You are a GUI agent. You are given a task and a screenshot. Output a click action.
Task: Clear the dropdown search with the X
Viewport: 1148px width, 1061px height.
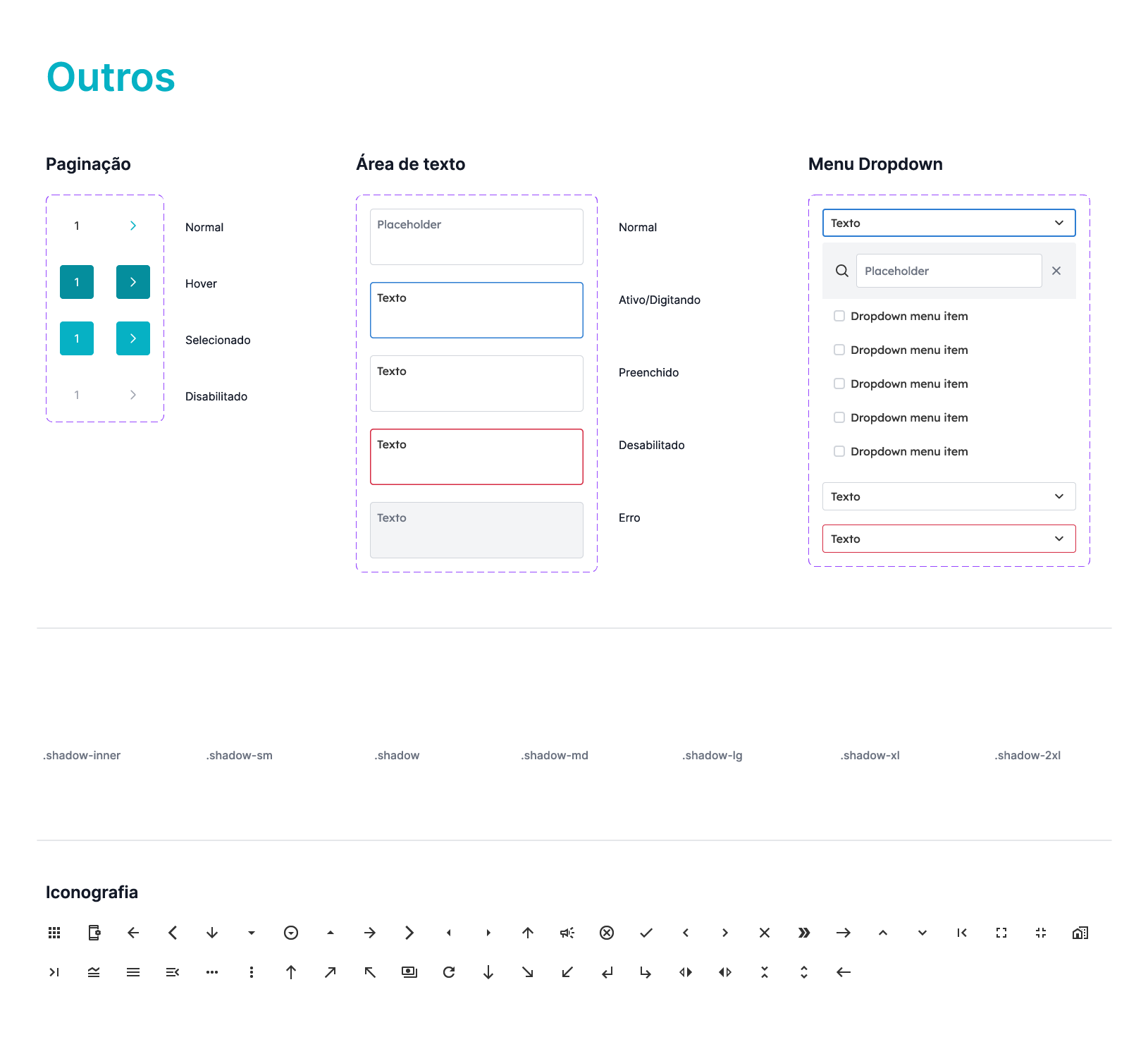point(1056,271)
